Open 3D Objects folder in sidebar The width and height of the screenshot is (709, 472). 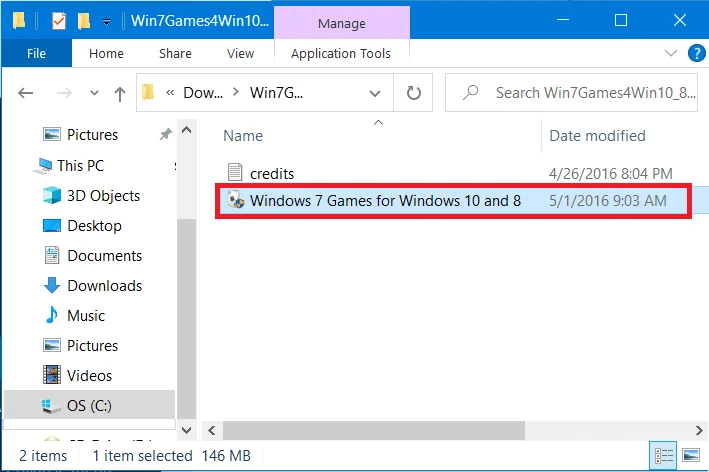pyautogui.click(x=104, y=196)
